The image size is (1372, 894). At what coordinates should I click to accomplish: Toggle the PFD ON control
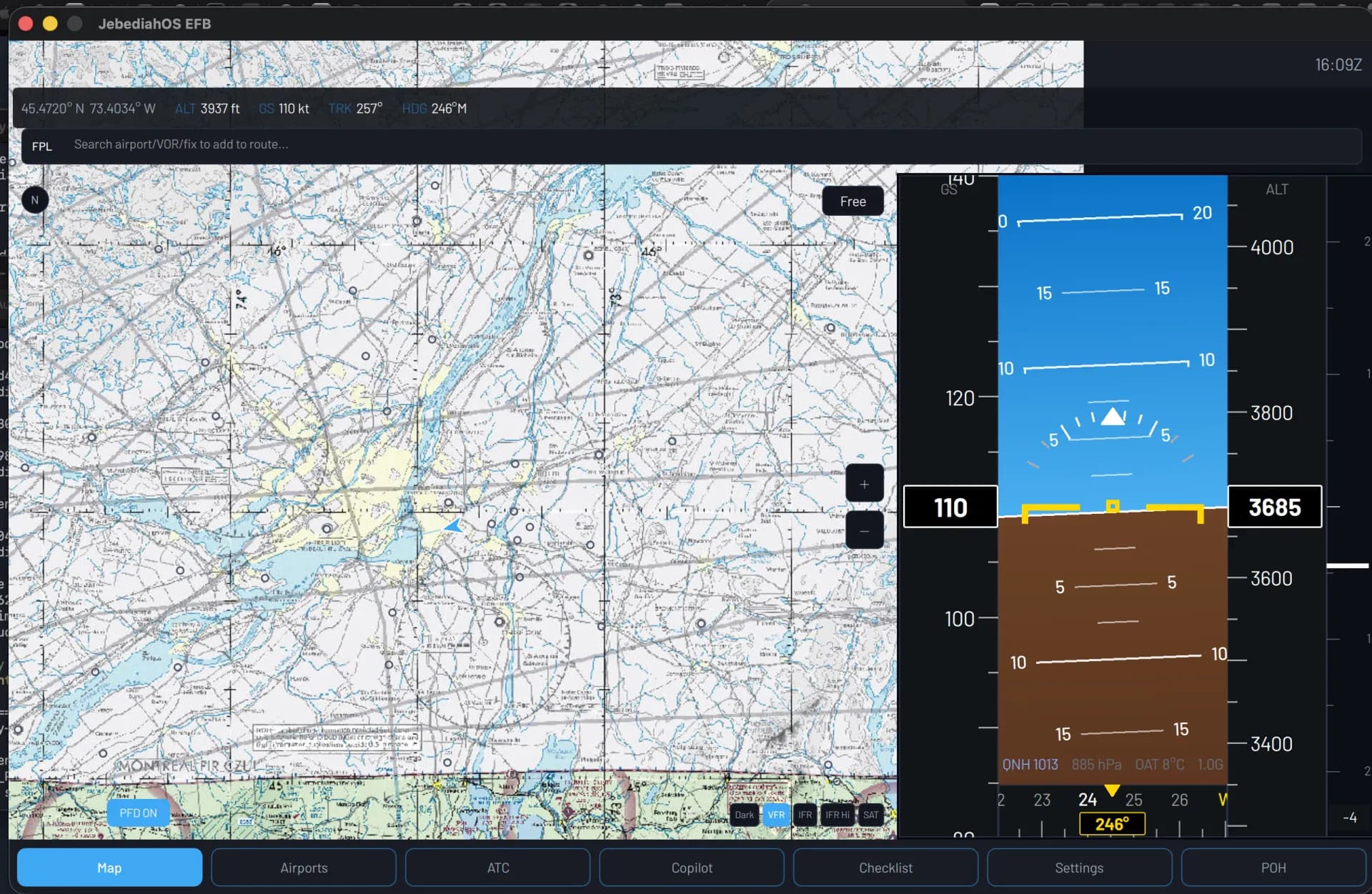(138, 813)
